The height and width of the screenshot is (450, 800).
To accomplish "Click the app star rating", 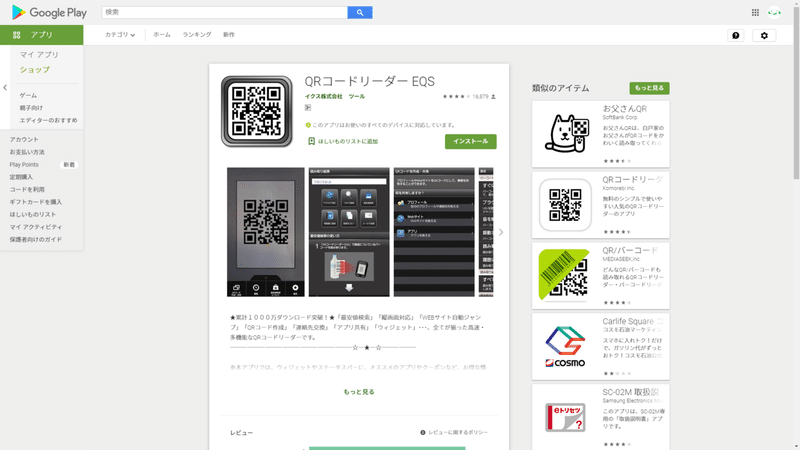I will [x=456, y=96].
